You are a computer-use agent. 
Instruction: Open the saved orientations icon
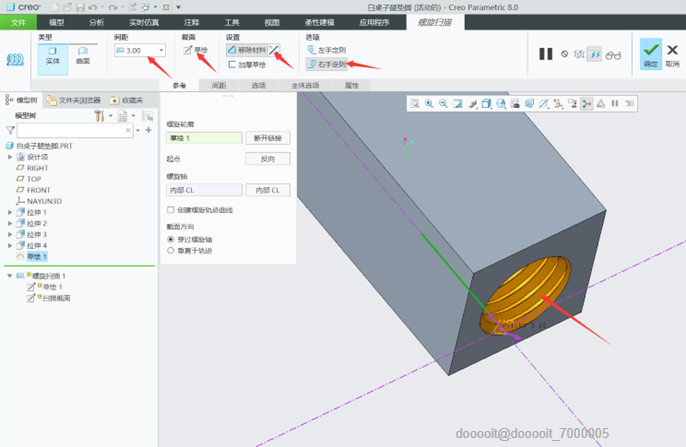point(500,104)
